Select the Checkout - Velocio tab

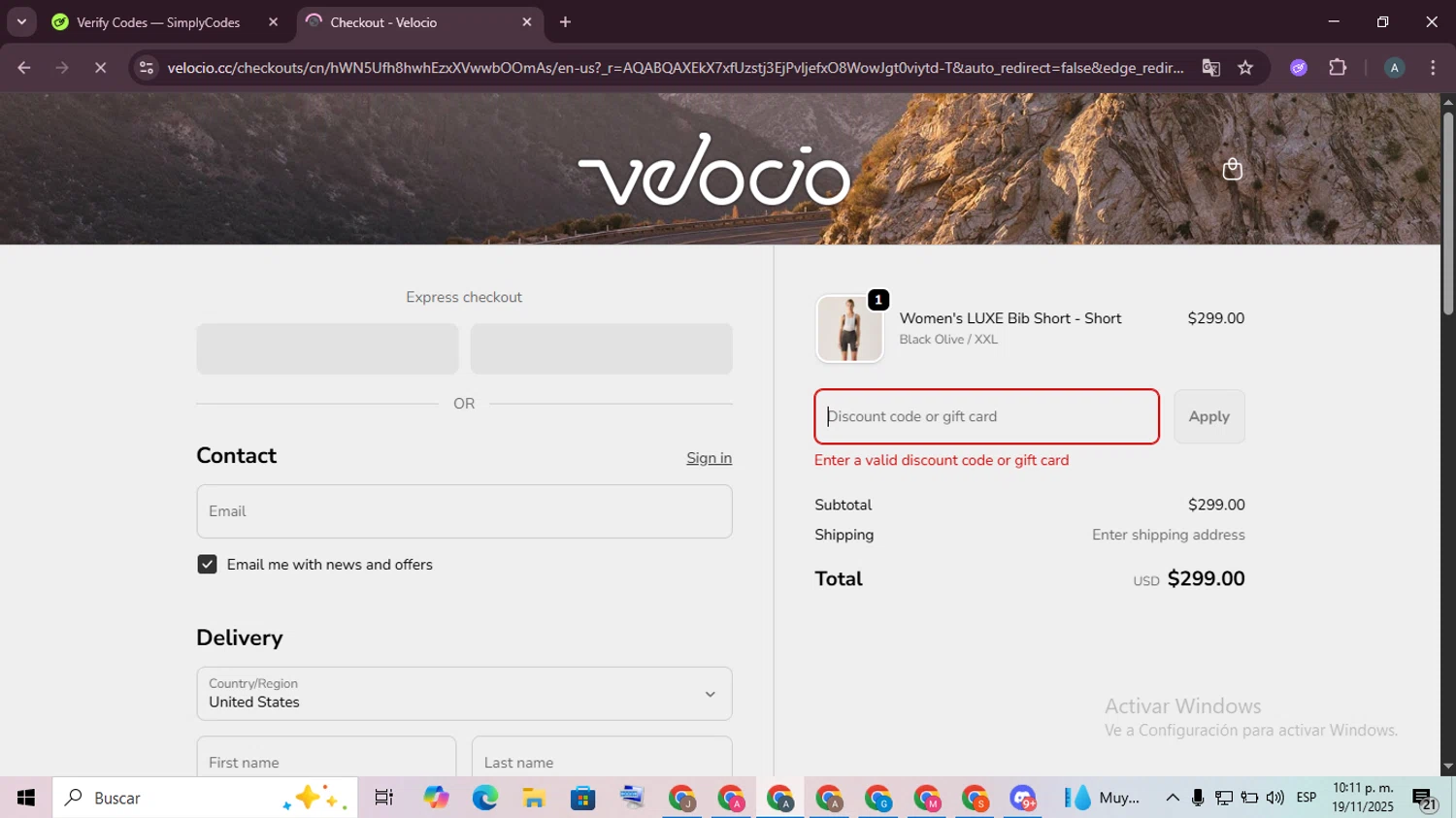[x=420, y=22]
